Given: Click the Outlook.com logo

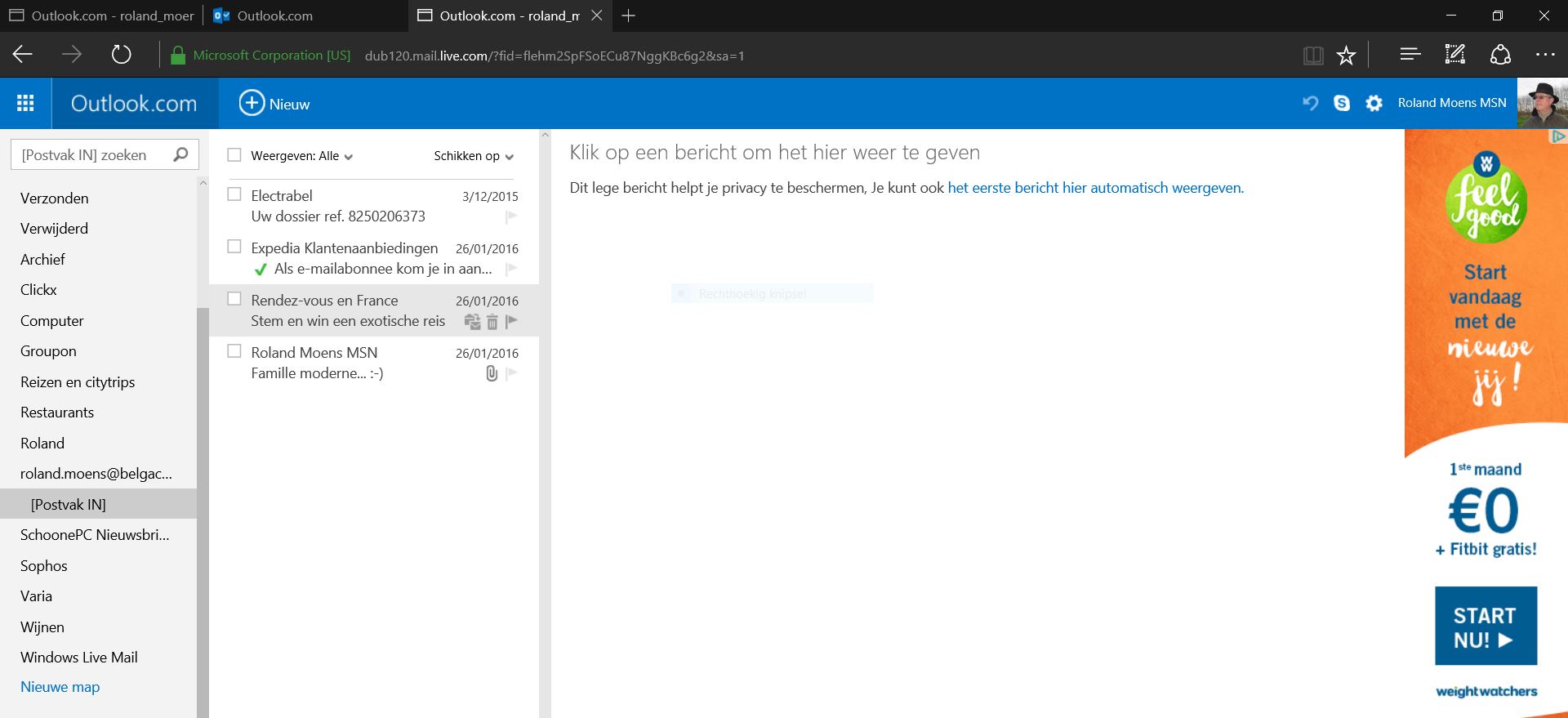Looking at the screenshot, I should [x=134, y=104].
